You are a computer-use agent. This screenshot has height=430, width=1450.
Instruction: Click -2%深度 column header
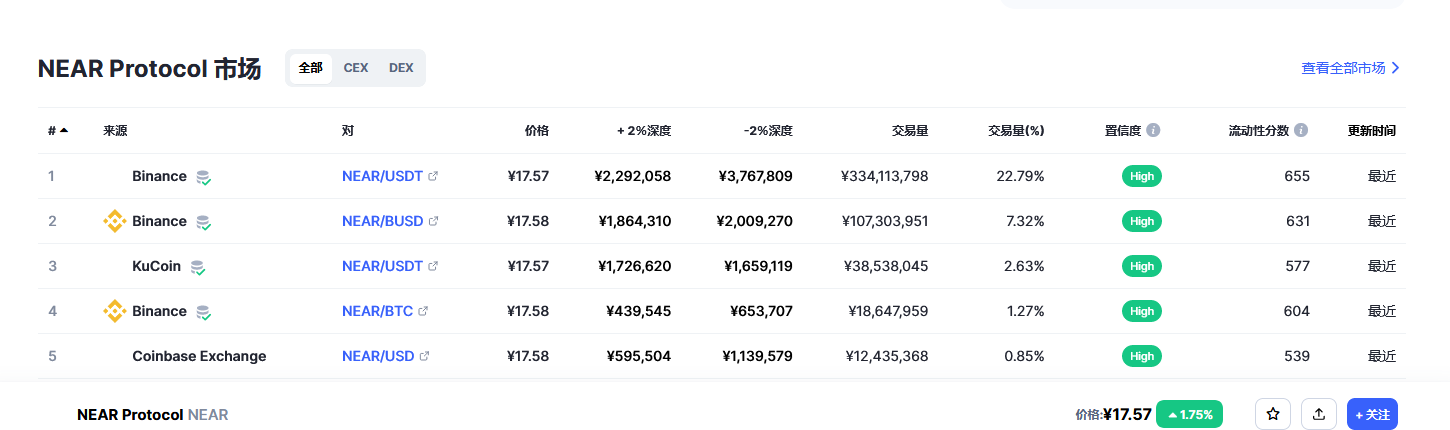coord(768,131)
